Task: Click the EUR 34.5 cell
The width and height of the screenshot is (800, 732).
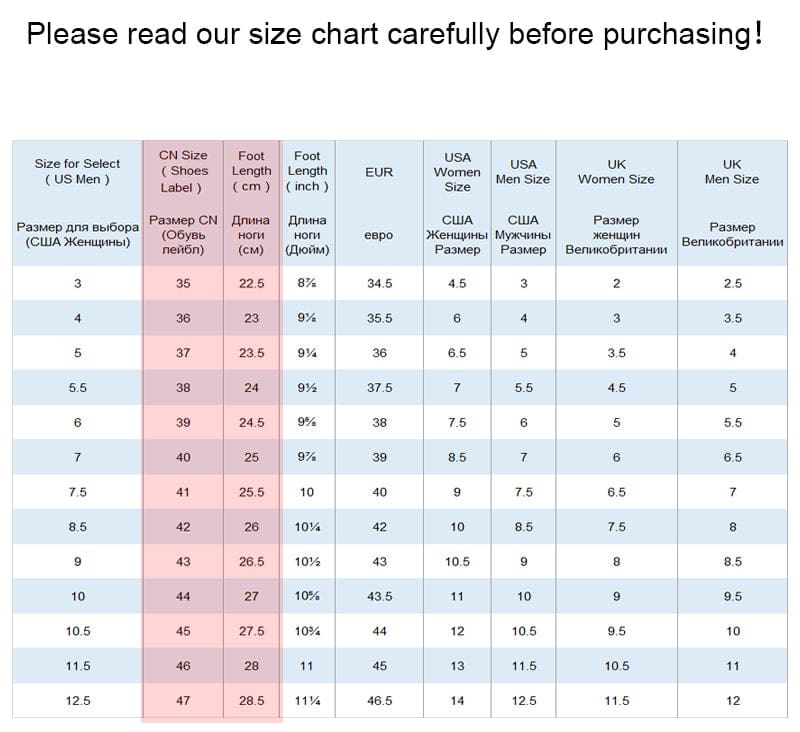Action: pos(379,283)
